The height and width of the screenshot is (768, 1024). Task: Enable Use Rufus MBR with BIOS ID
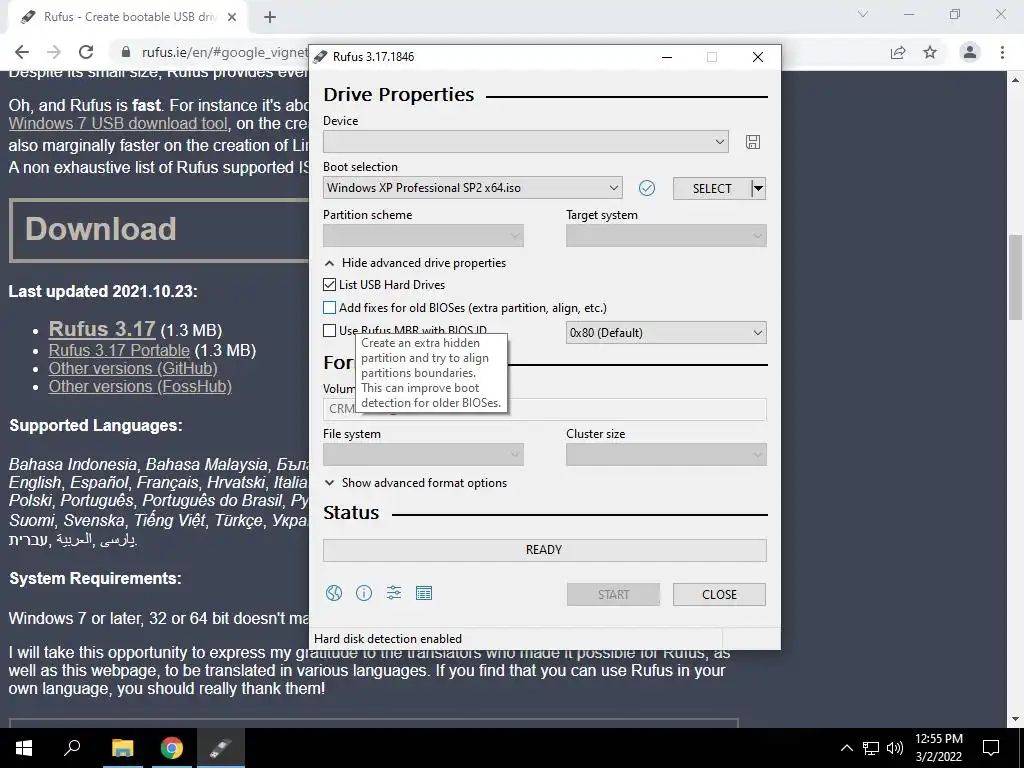[330, 330]
